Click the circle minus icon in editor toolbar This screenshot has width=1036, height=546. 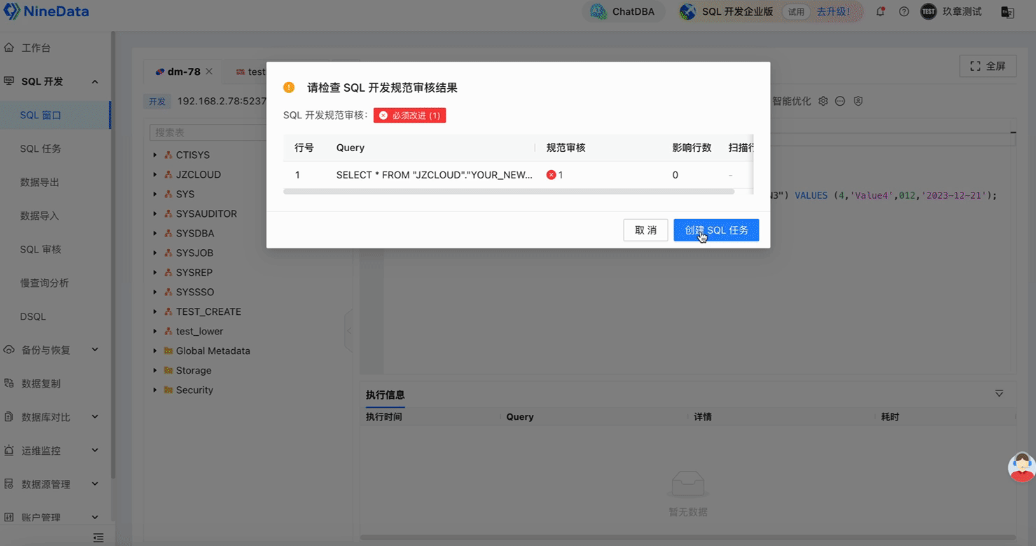click(840, 101)
